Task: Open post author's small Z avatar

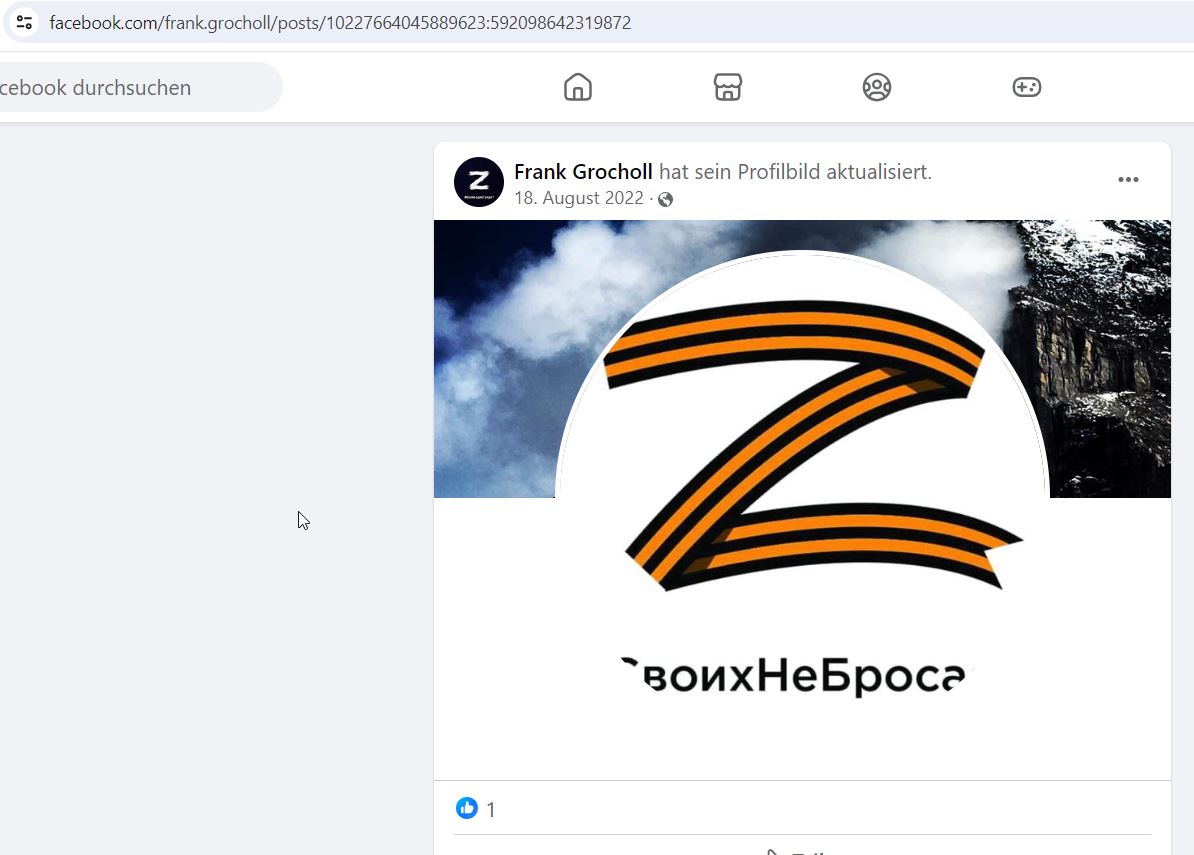Action: (x=479, y=182)
